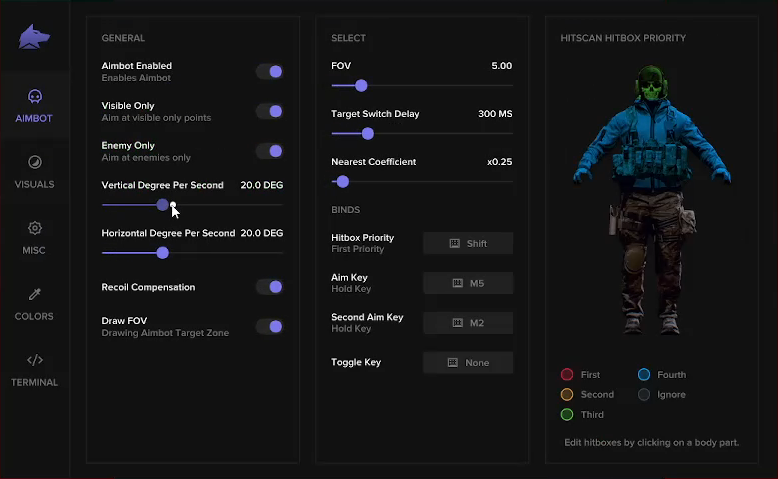Click the green head hitbox on model
This screenshot has width=778, height=479.
(x=651, y=83)
